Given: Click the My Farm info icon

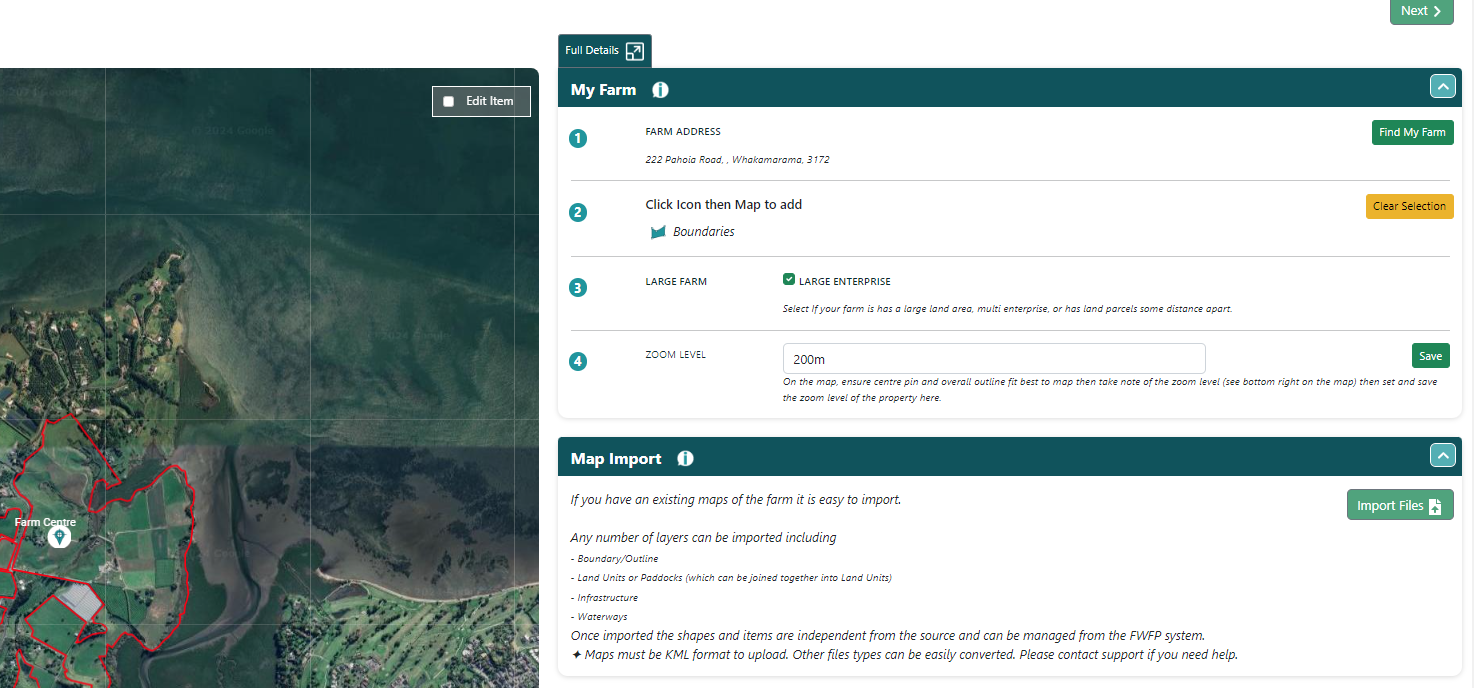Looking at the screenshot, I should point(660,90).
